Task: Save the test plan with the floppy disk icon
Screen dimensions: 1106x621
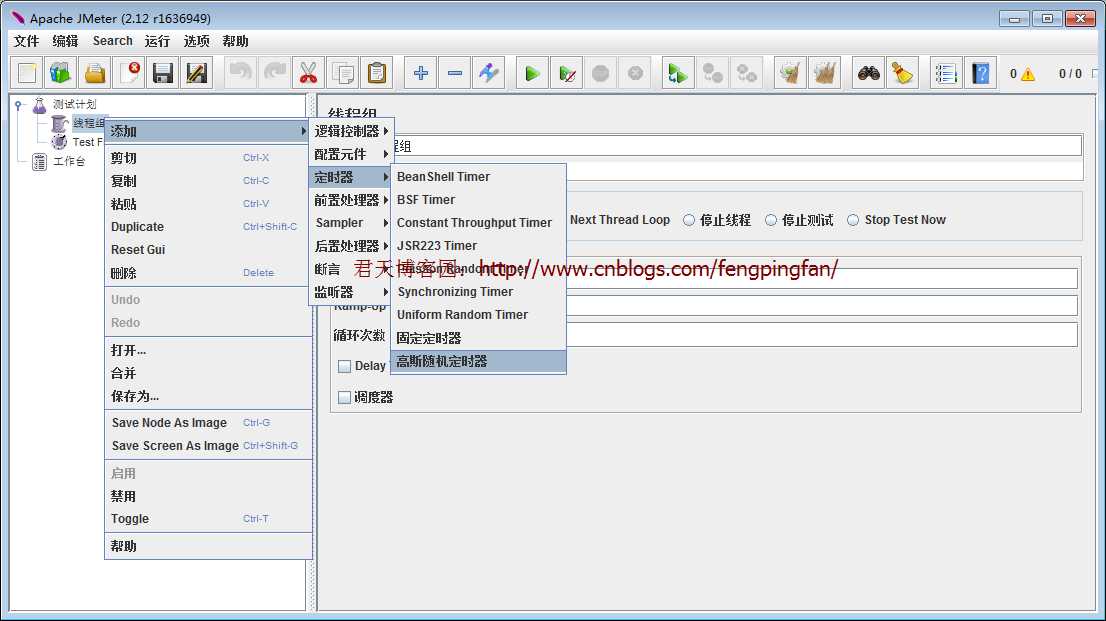Action: coord(162,73)
